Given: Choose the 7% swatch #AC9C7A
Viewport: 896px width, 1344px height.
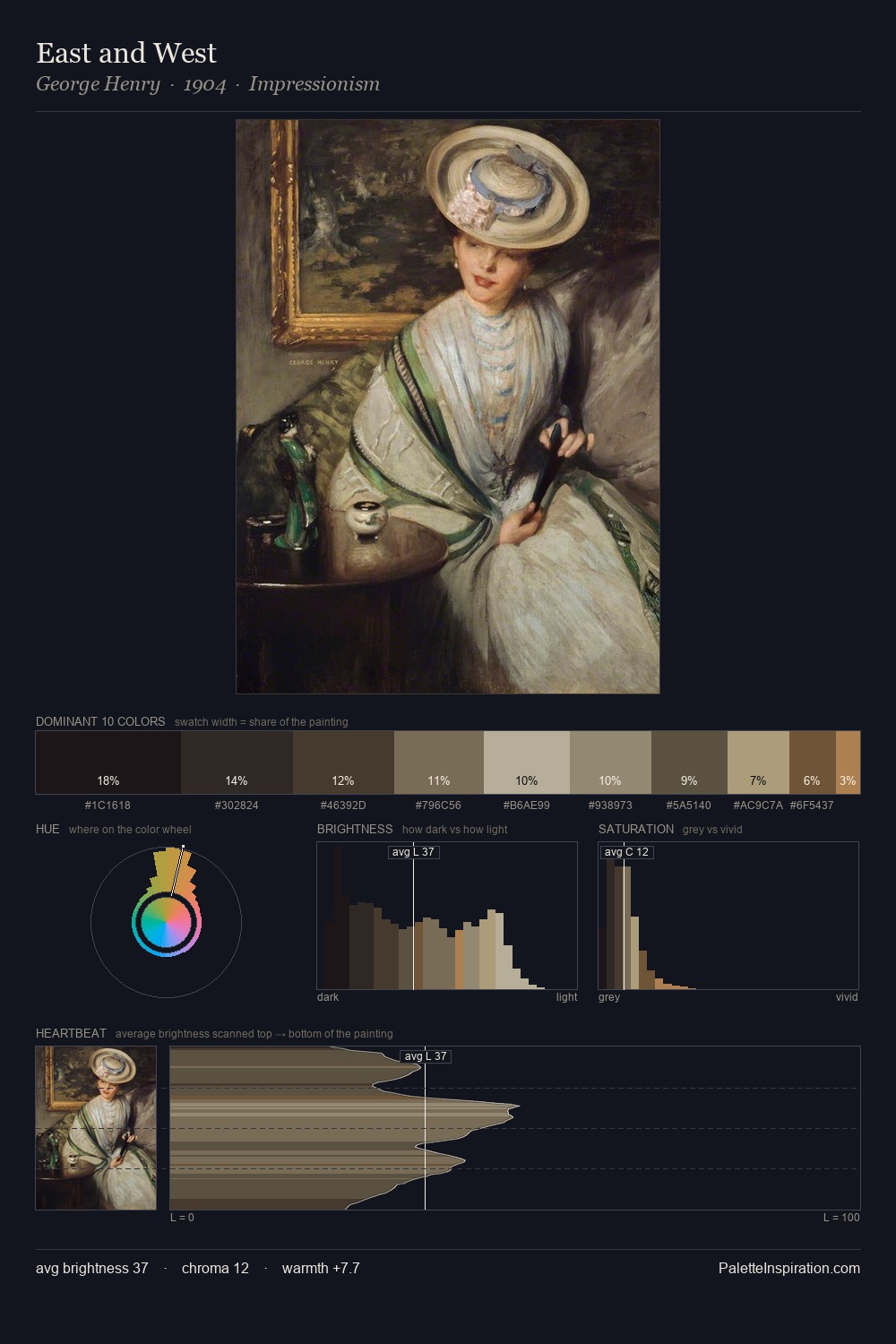Looking at the screenshot, I should pos(758,762).
